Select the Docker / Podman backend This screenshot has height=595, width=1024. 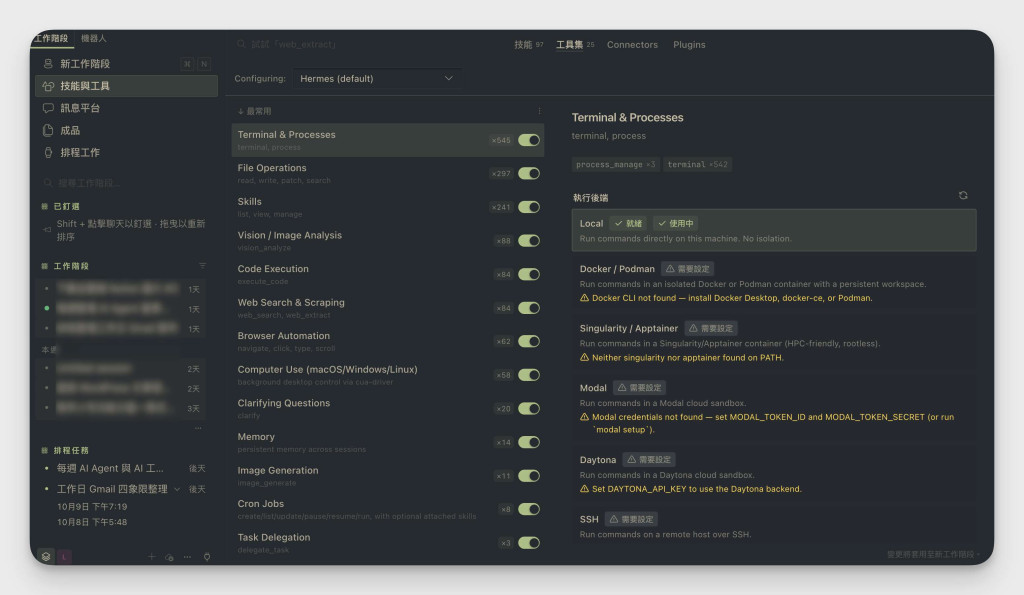(x=774, y=283)
